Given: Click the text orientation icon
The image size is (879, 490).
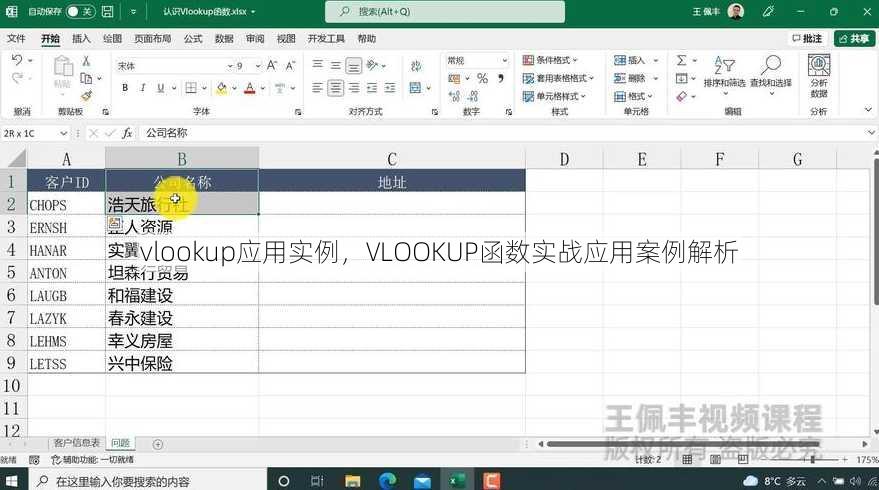Looking at the screenshot, I should [x=372, y=65].
